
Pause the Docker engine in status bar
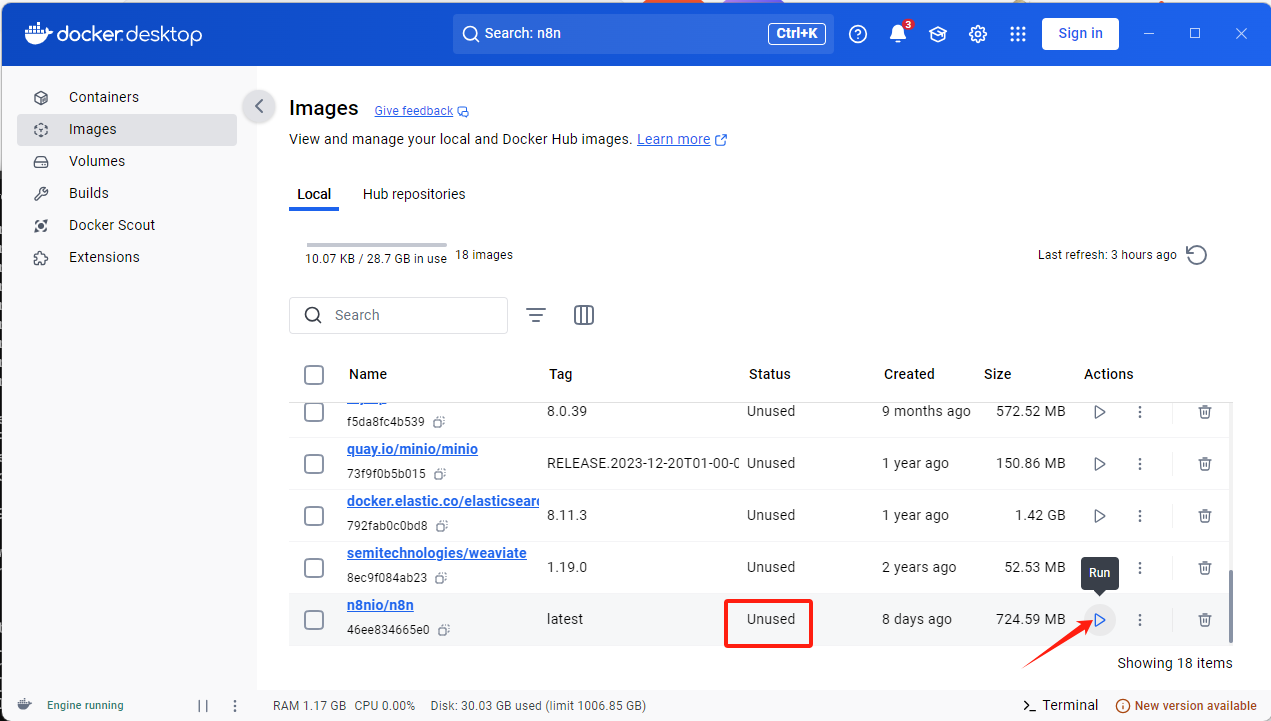pyautogui.click(x=203, y=705)
